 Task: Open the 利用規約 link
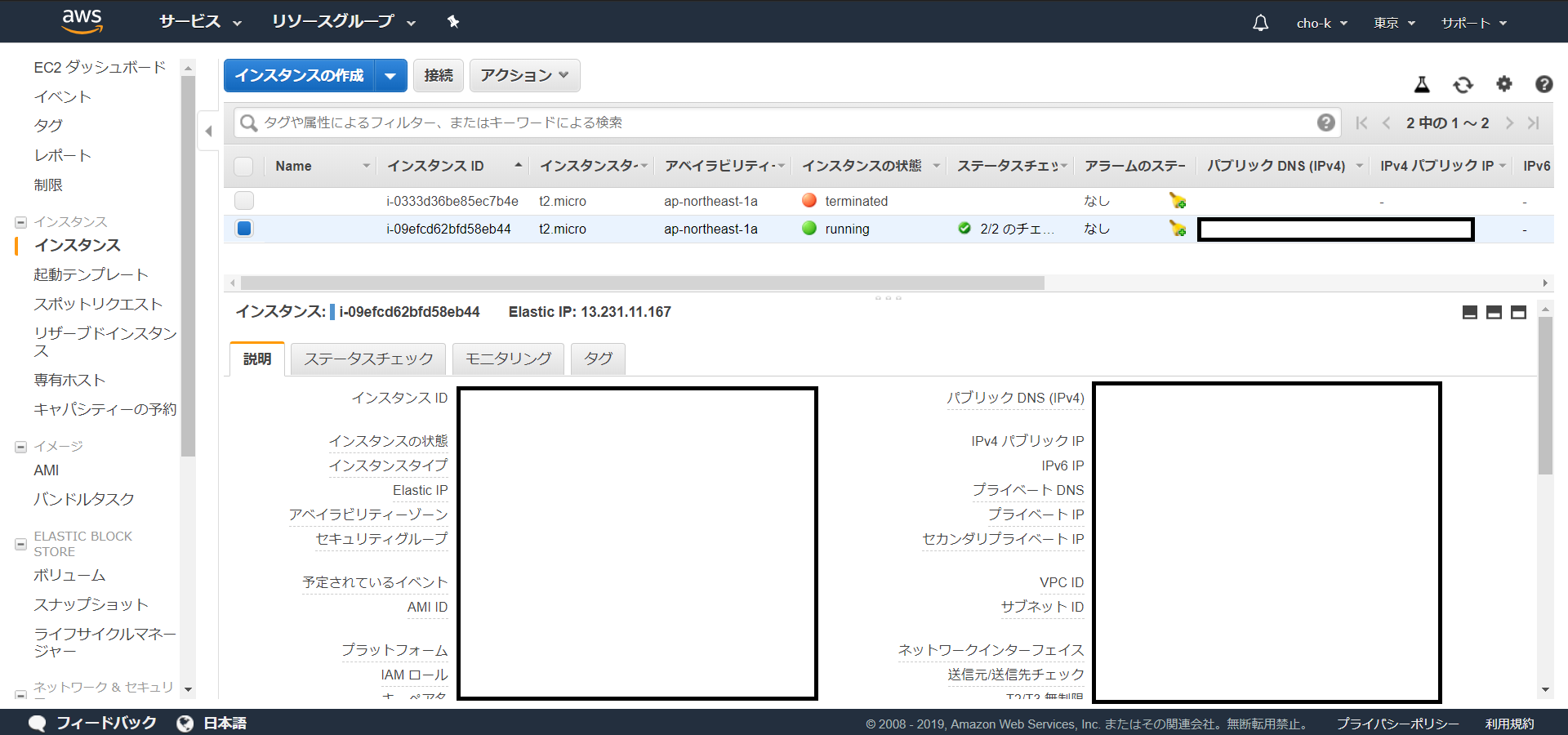point(1509,724)
